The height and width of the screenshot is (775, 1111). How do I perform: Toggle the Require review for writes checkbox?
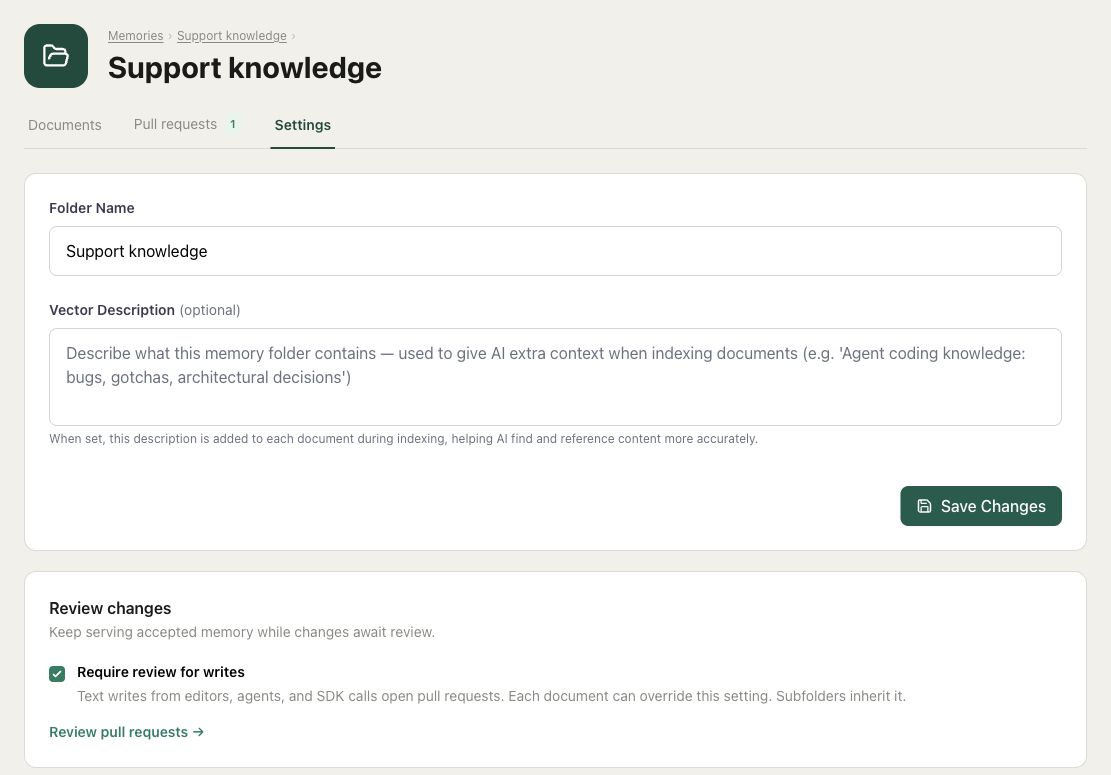[x=57, y=673]
